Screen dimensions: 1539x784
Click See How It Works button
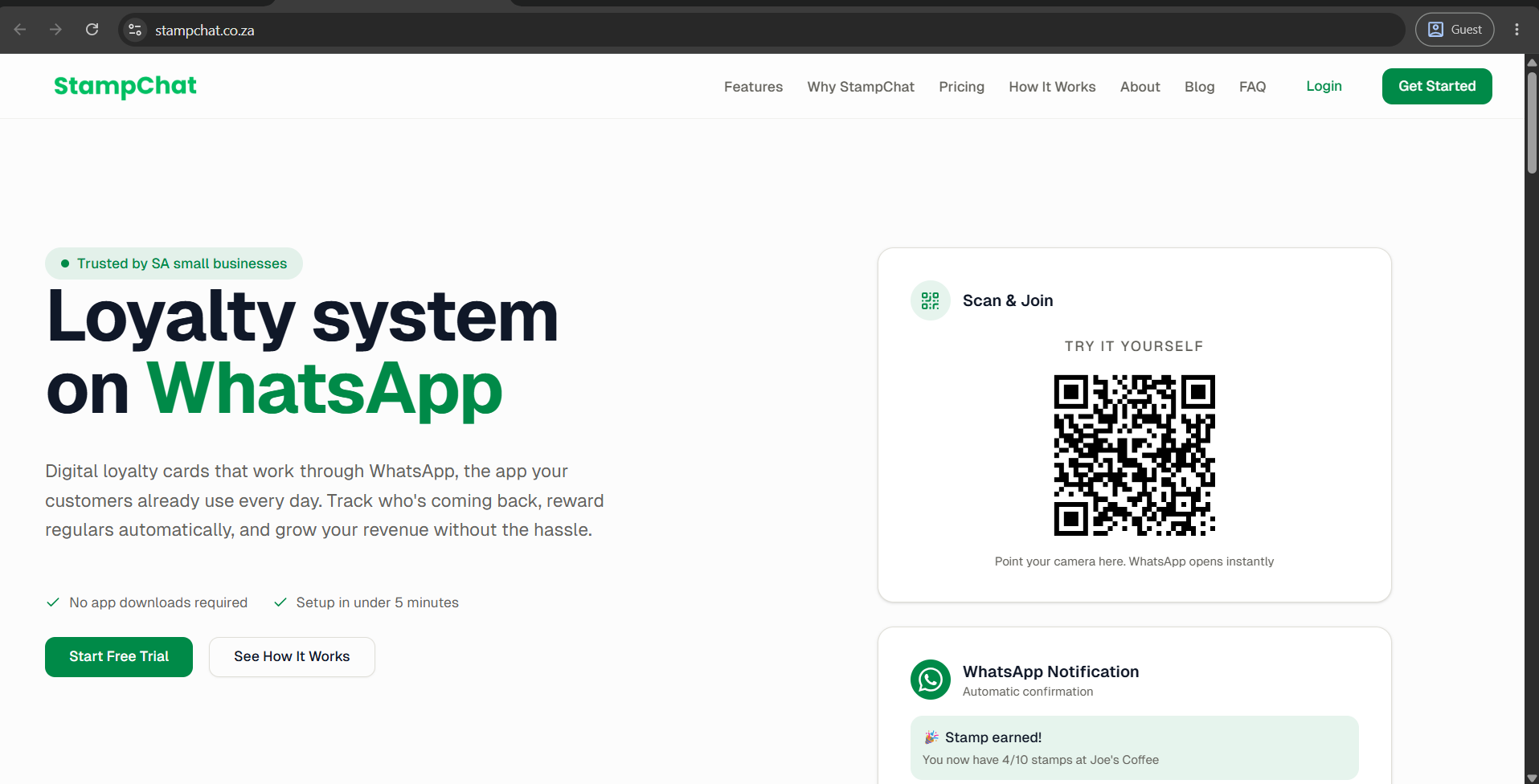click(x=292, y=657)
